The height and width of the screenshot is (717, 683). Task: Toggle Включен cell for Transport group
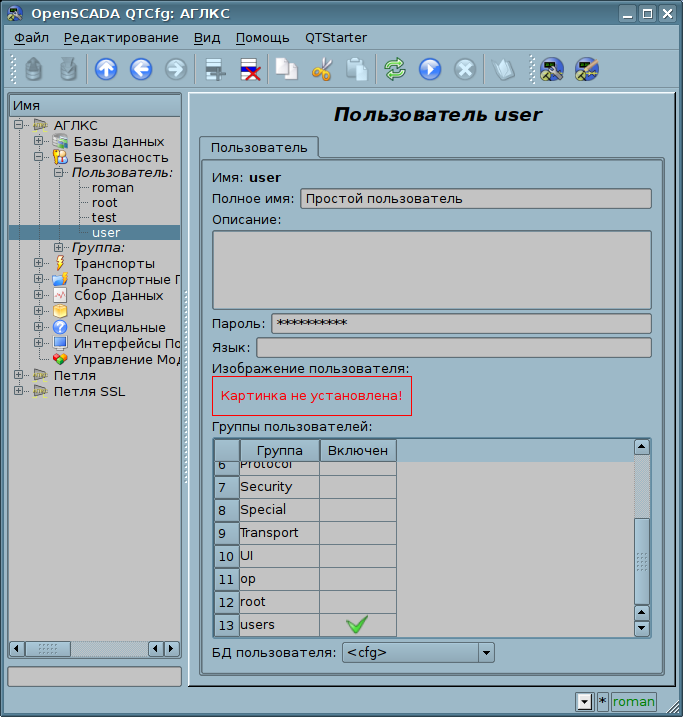358,533
